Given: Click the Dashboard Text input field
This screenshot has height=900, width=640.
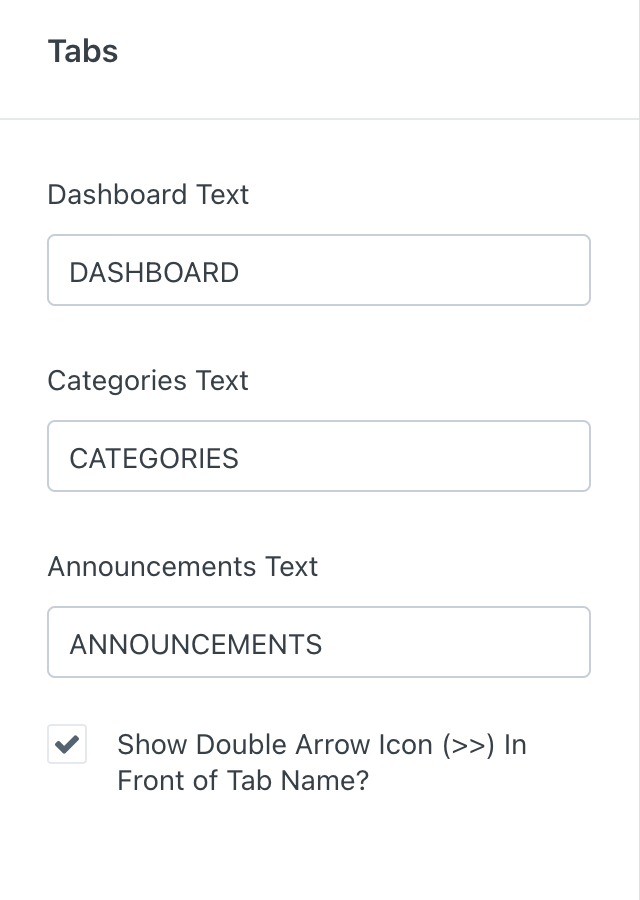Looking at the screenshot, I should tap(318, 270).
